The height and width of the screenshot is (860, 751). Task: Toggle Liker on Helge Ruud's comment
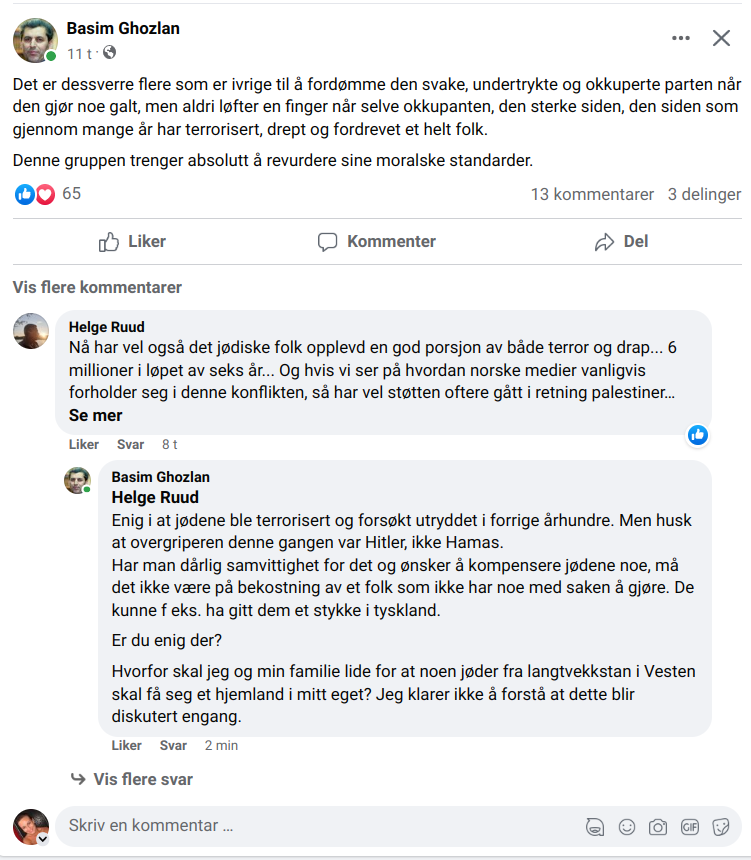(x=84, y=444)
